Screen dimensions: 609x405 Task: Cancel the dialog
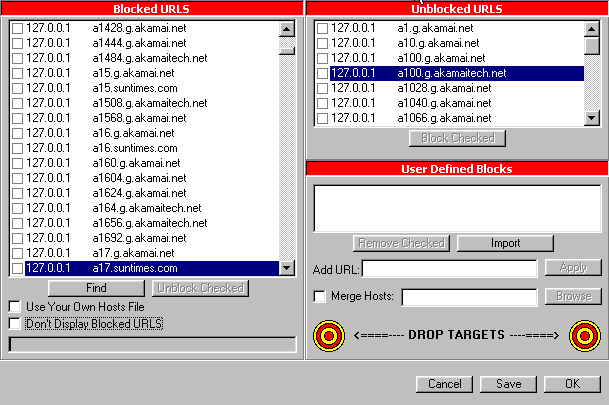[444, 384]
